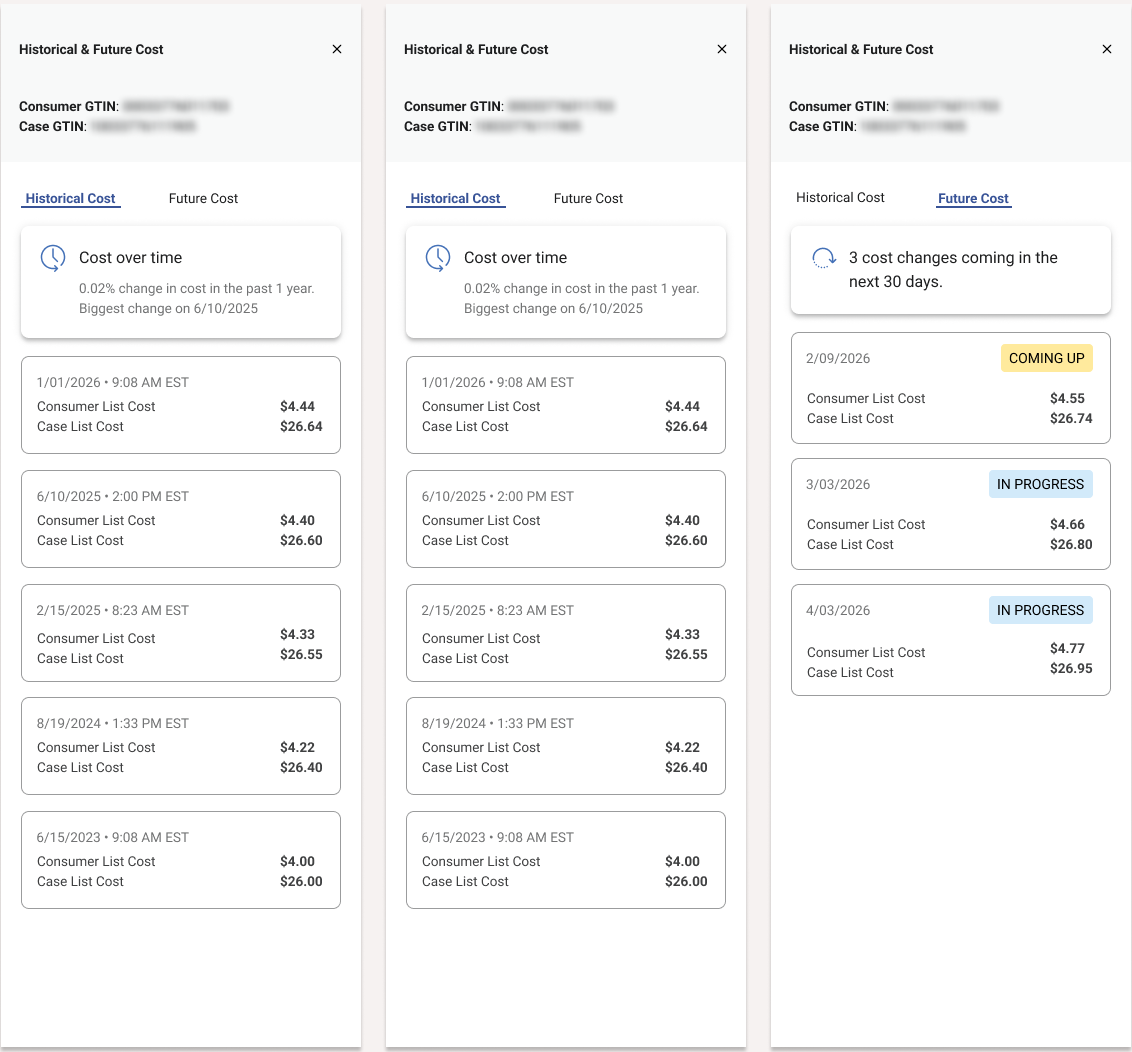Click the 3 cost changes coming summary card
Image resolution: width=1132 pixels, height=1052 pixels.
(951, 269)
